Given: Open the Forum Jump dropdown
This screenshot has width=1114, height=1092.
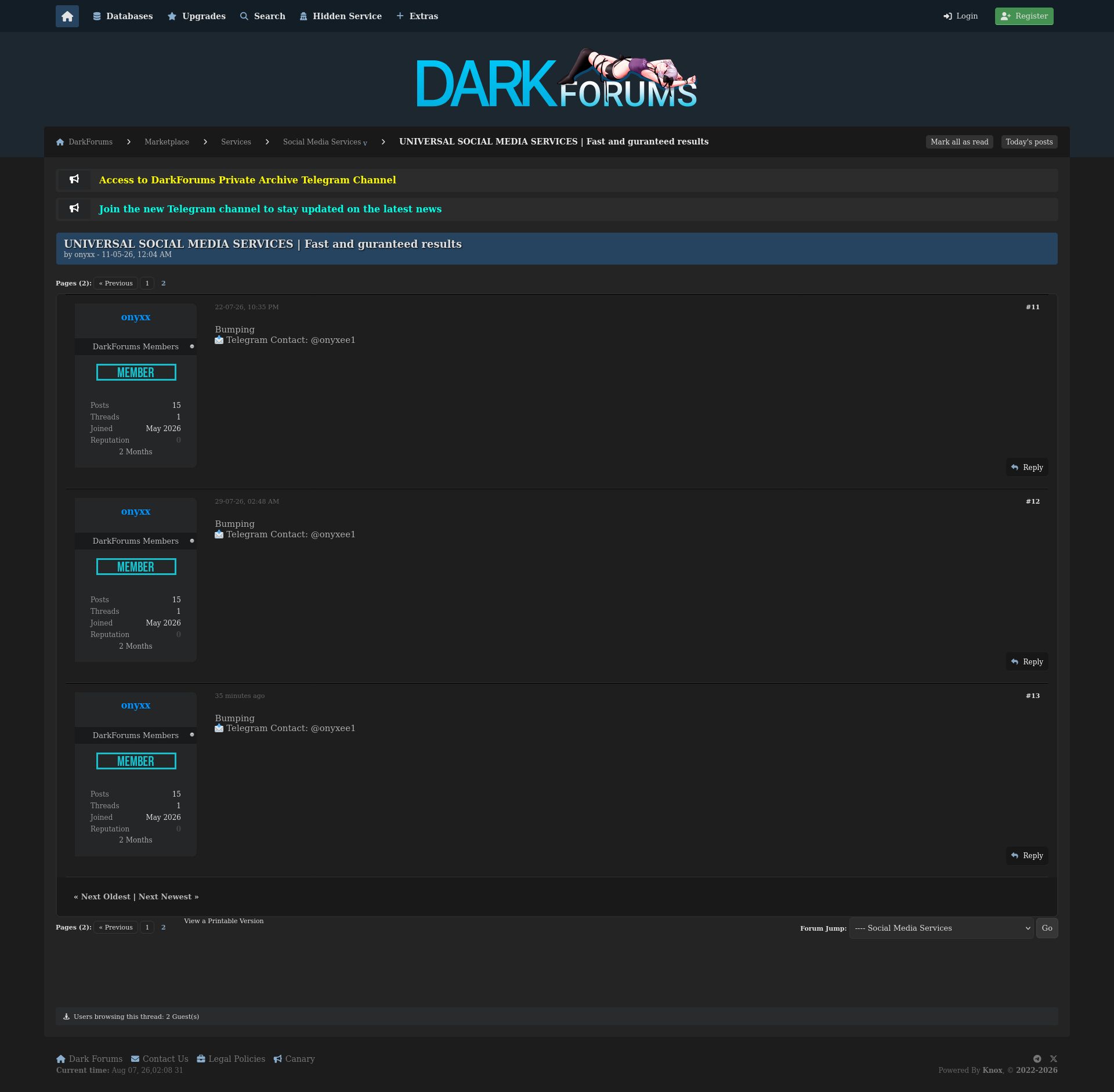Looking at the screenshot, I should [x=941, y=928].
